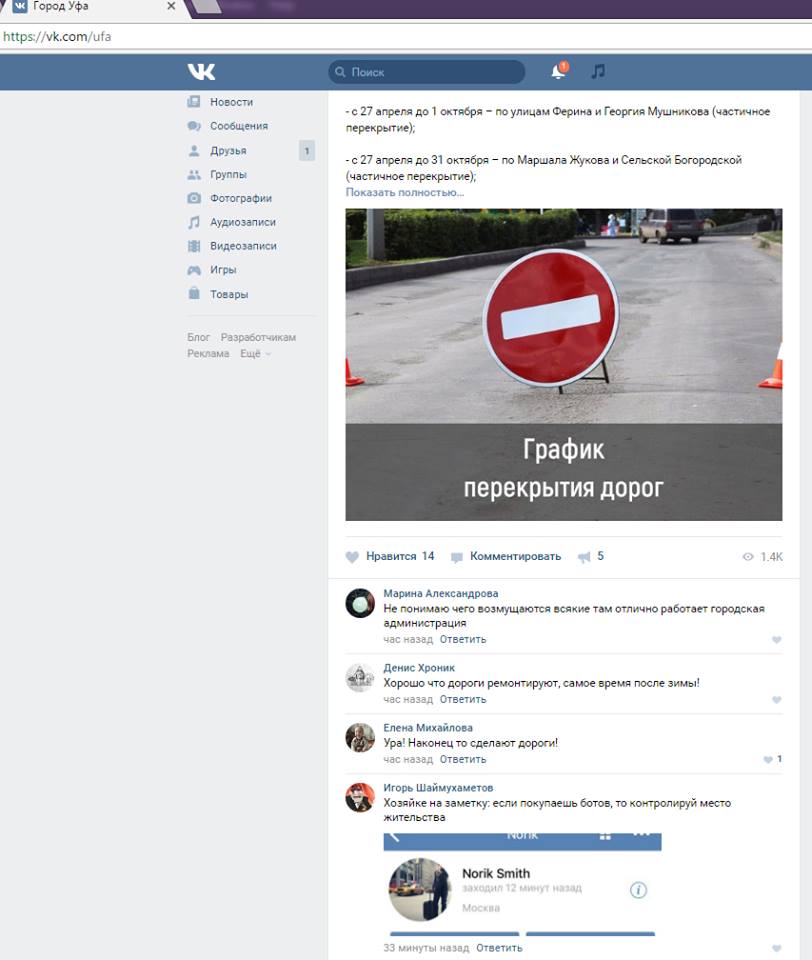
Task: Like Marina Alexandrova's comment
Action: 776,640
